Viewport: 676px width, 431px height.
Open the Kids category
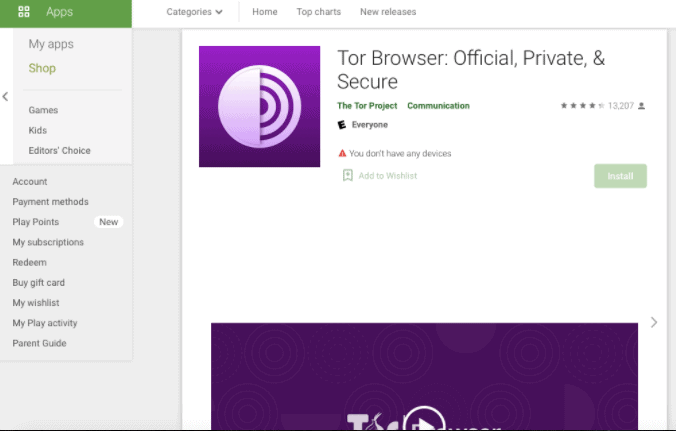(x=38, y=130)
